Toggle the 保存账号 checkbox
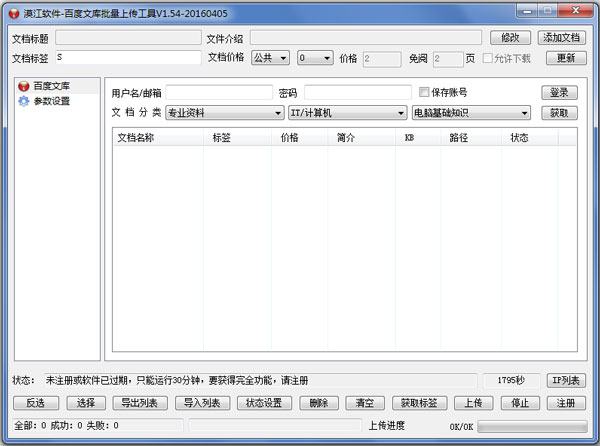The height and width of the screenshot is (446, 600). [424, 93]
